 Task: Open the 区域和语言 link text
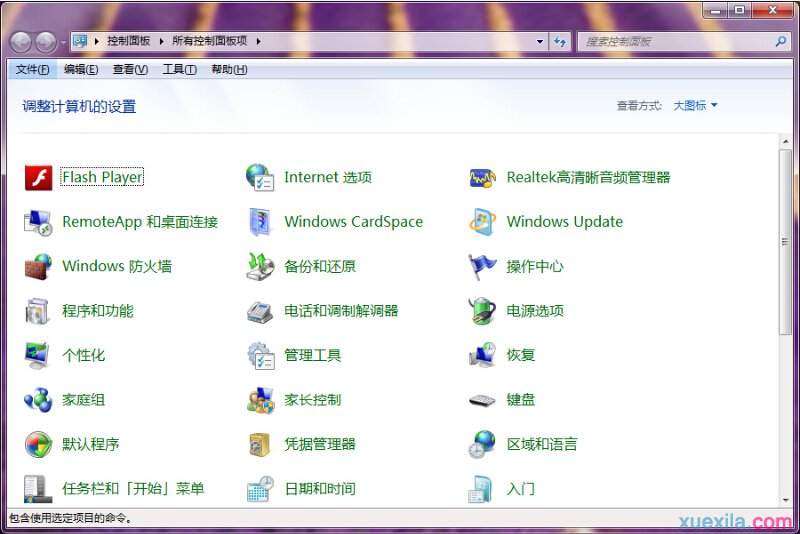coord(542,444)
